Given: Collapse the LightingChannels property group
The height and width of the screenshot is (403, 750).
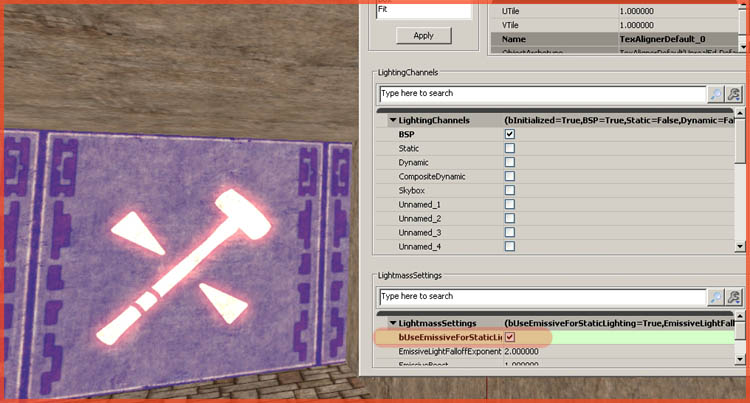Looking at the screenshot, I should point(393,120).
